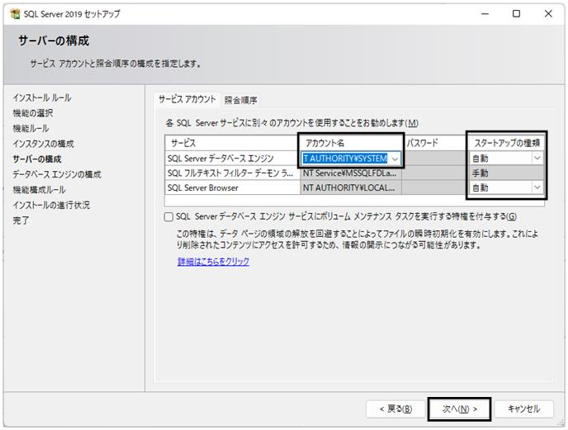Minimize the SQL Server 2019 setup window

coord(485,14)
